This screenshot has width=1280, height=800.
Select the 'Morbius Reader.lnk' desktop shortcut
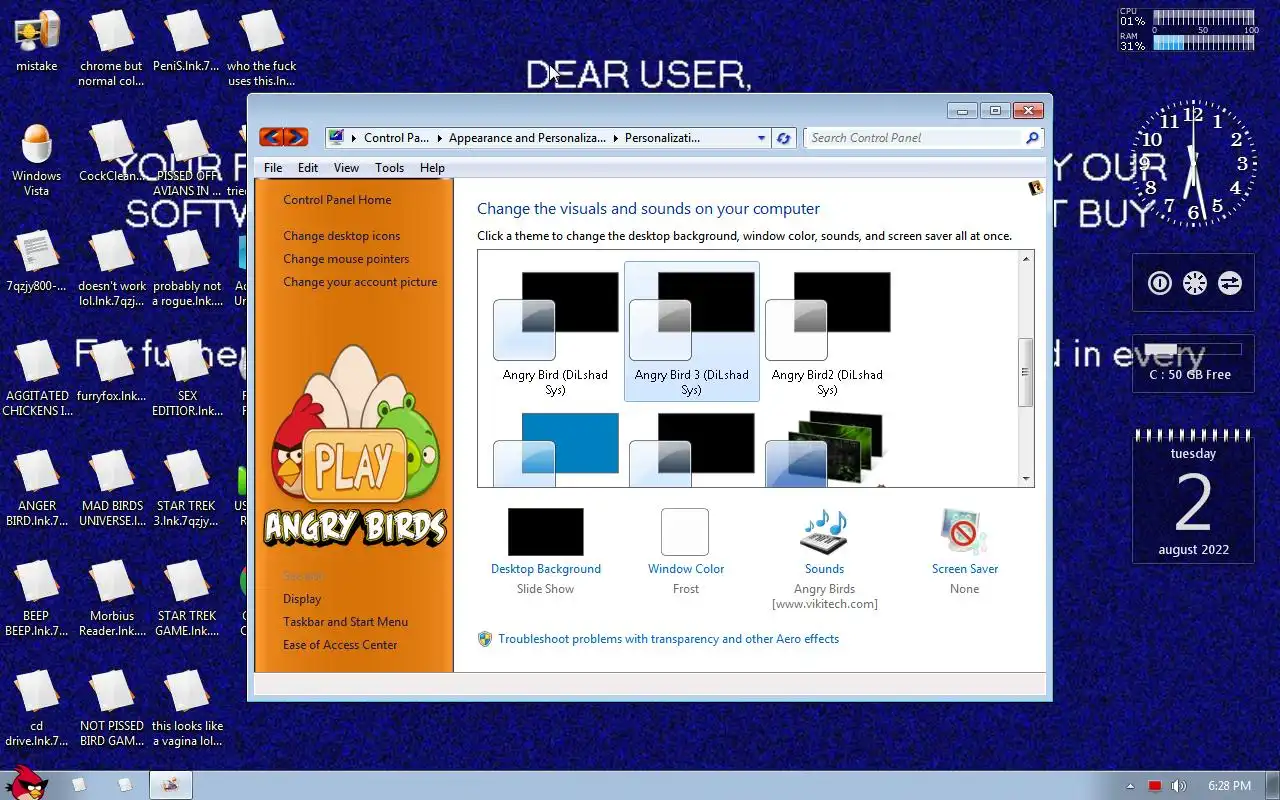point(111,597)
